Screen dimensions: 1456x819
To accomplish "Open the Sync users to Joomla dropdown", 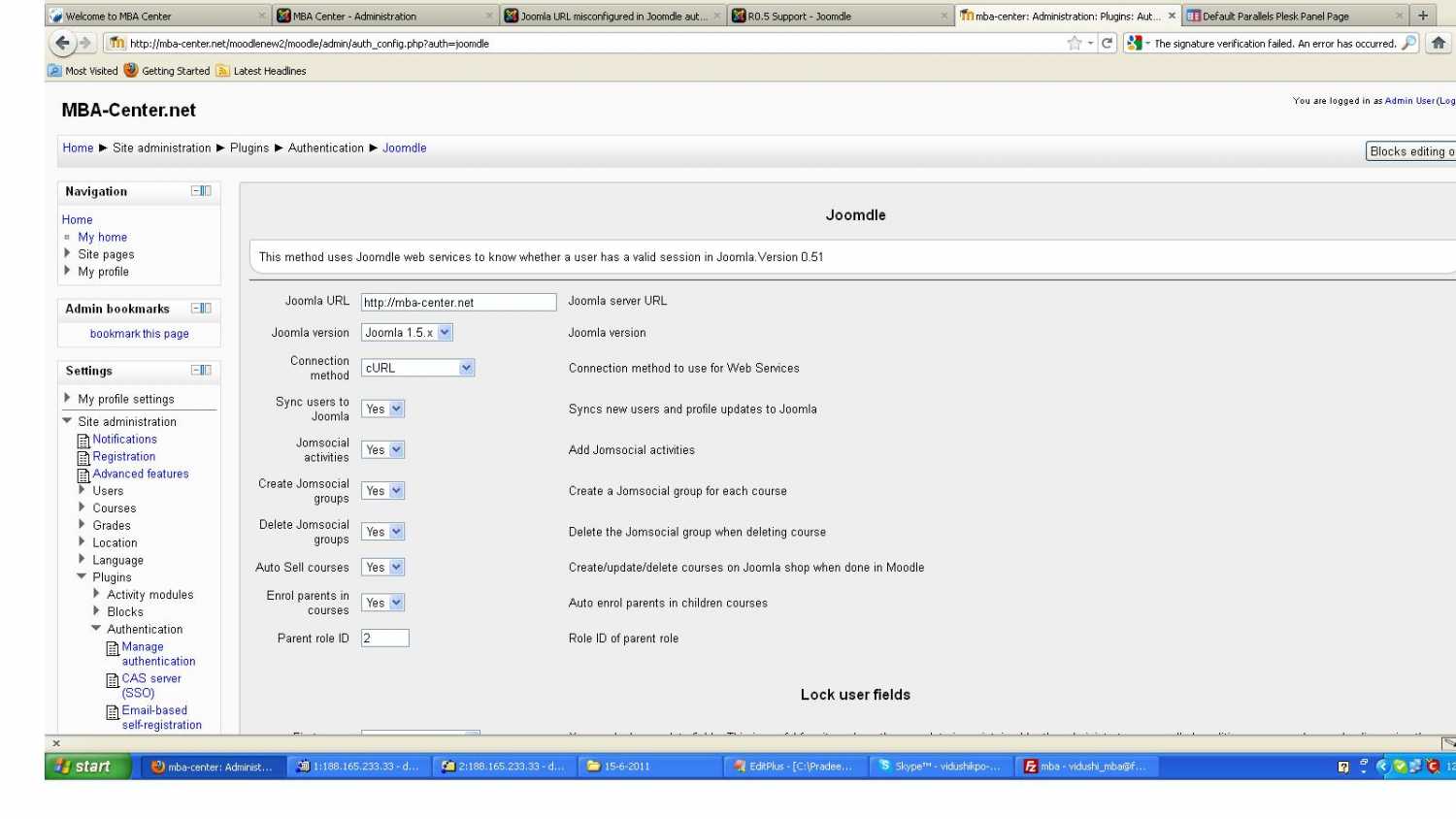I will click(396, 409).
